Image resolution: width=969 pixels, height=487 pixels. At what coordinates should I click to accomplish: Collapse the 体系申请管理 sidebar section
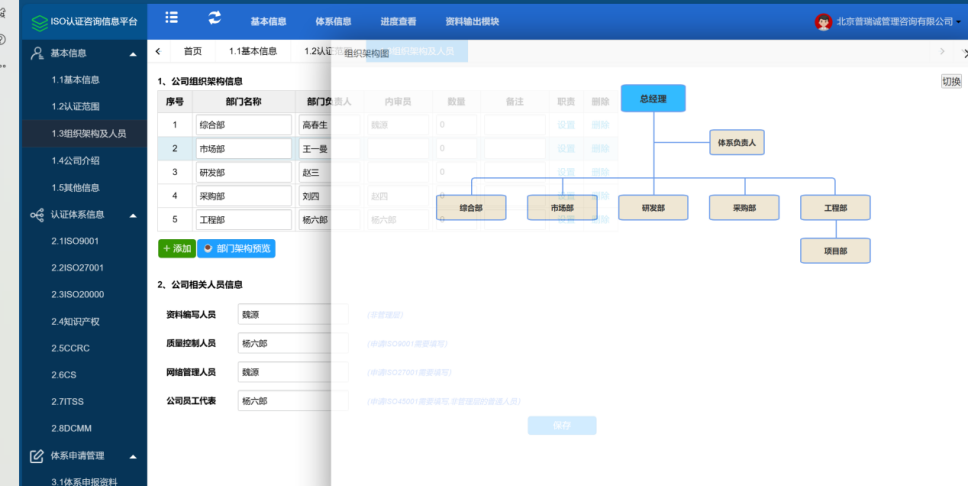click(133, 457)
